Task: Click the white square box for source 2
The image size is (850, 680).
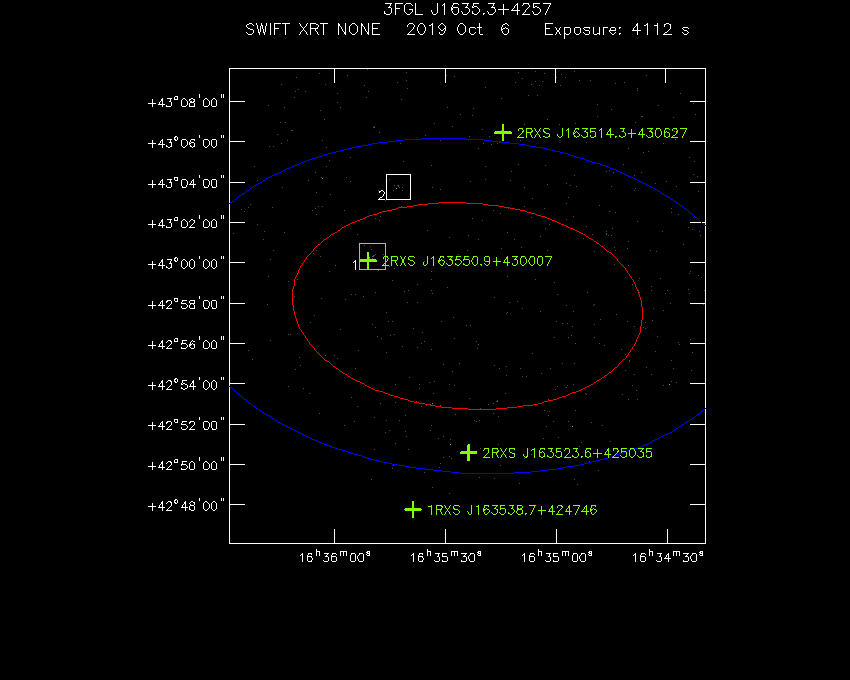Action: coord(398,187)
